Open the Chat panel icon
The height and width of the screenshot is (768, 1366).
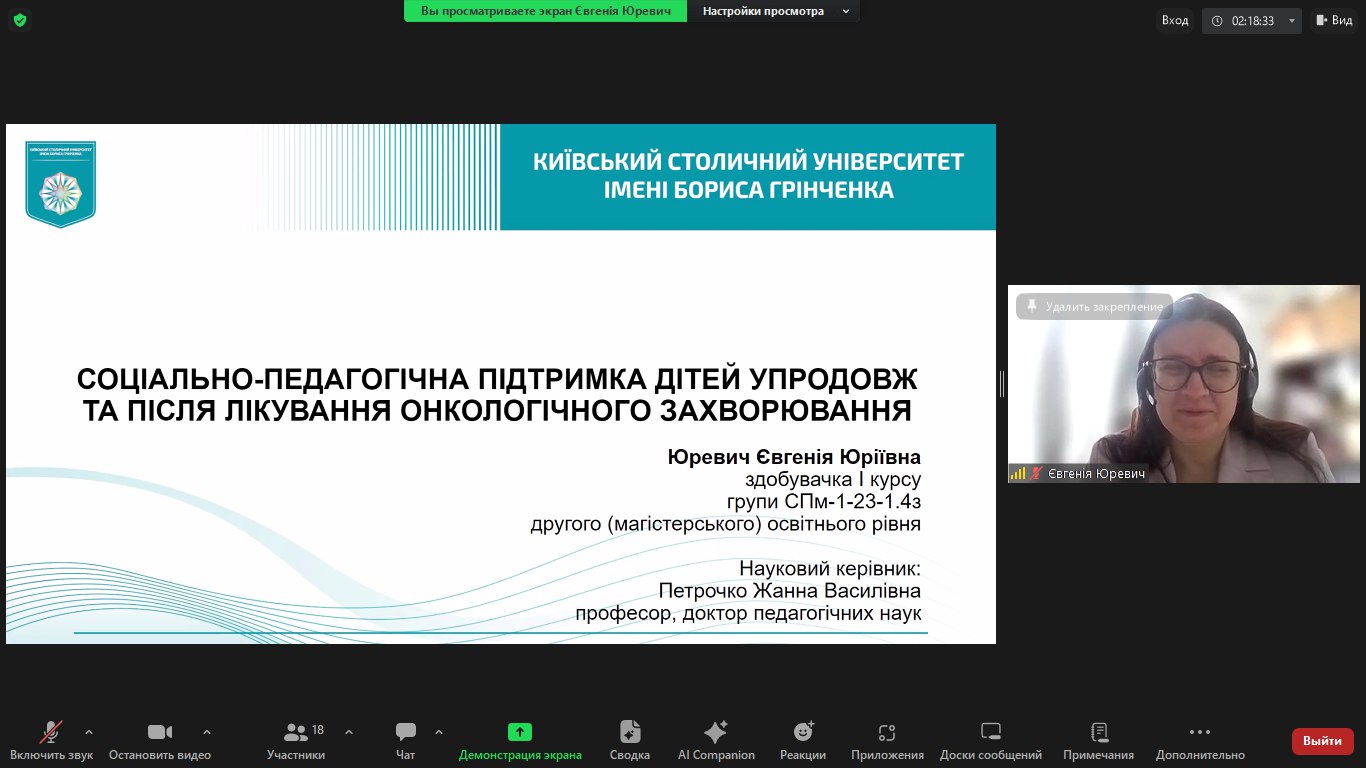pos(405,732)
